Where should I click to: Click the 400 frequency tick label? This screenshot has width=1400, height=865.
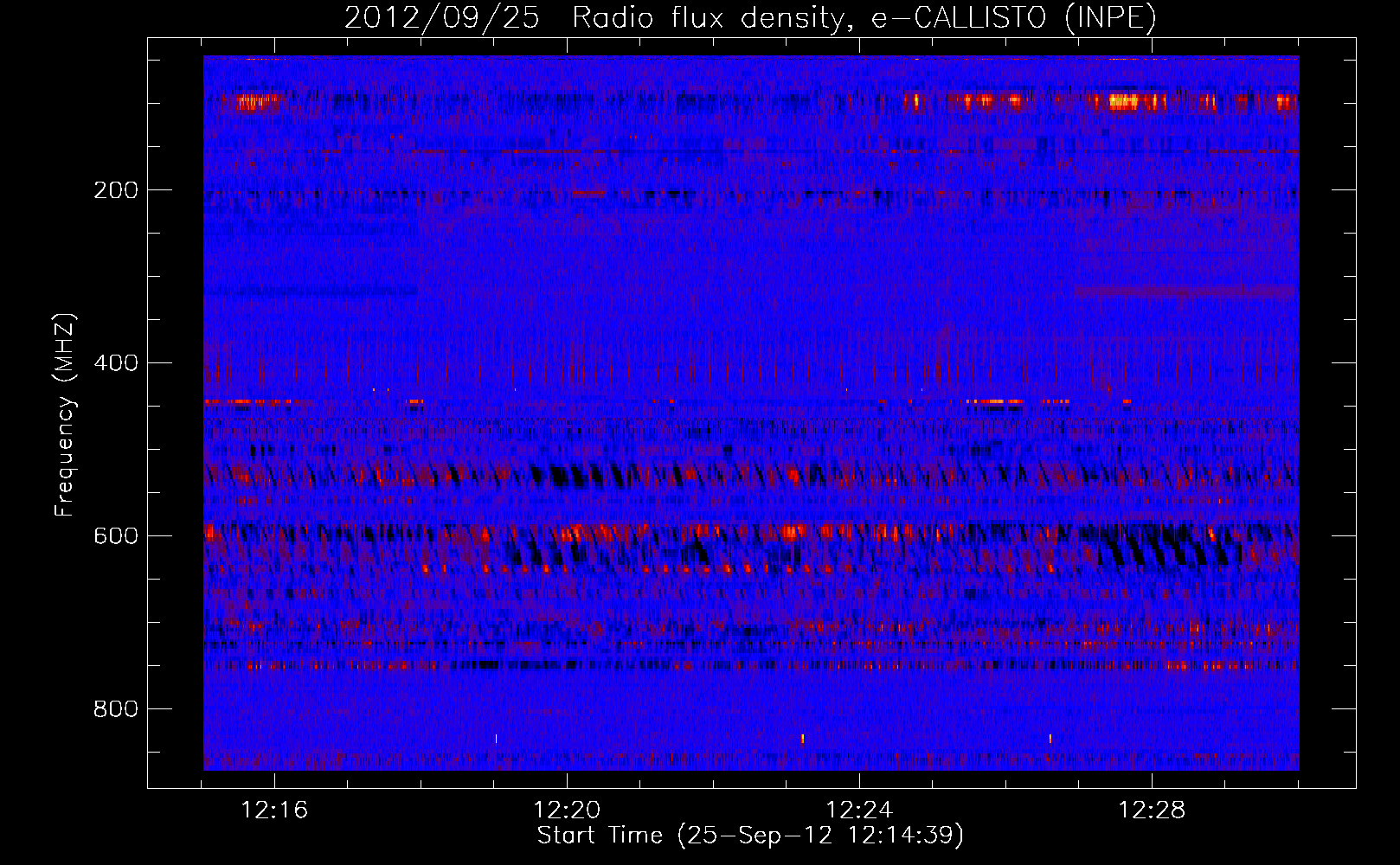tap(116, 363)
